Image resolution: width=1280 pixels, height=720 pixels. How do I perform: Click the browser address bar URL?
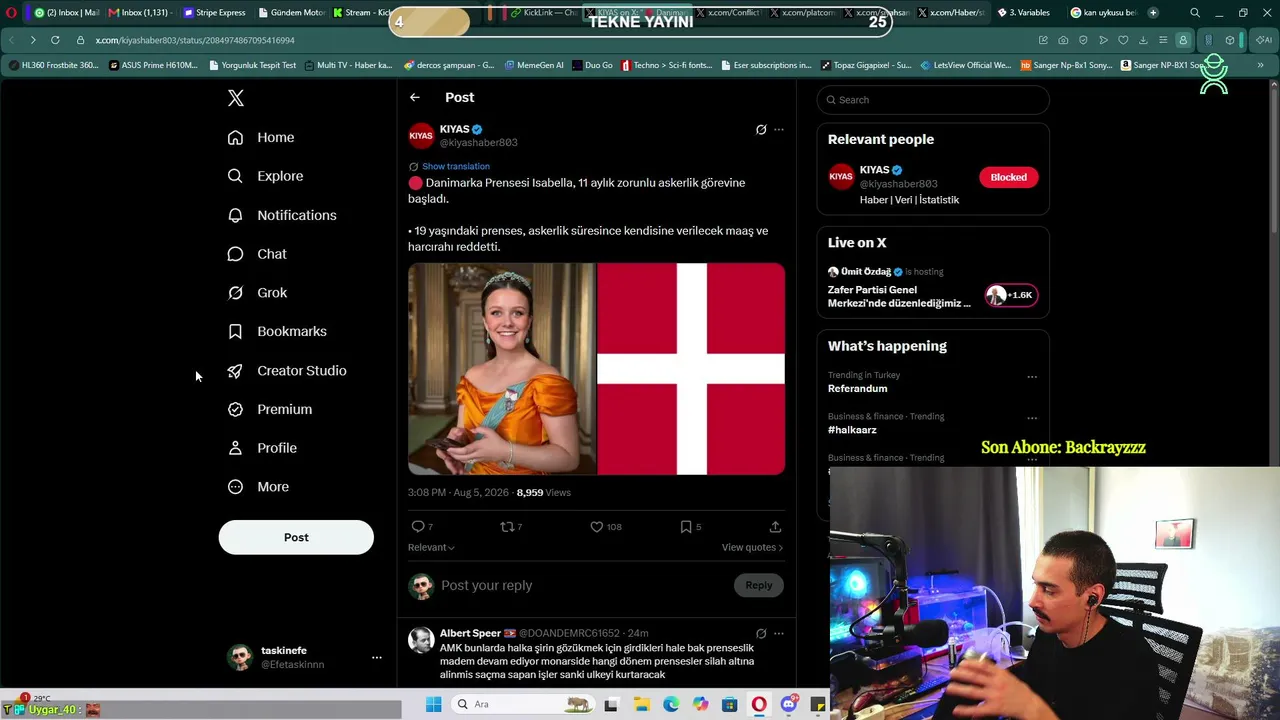(195, 40)
